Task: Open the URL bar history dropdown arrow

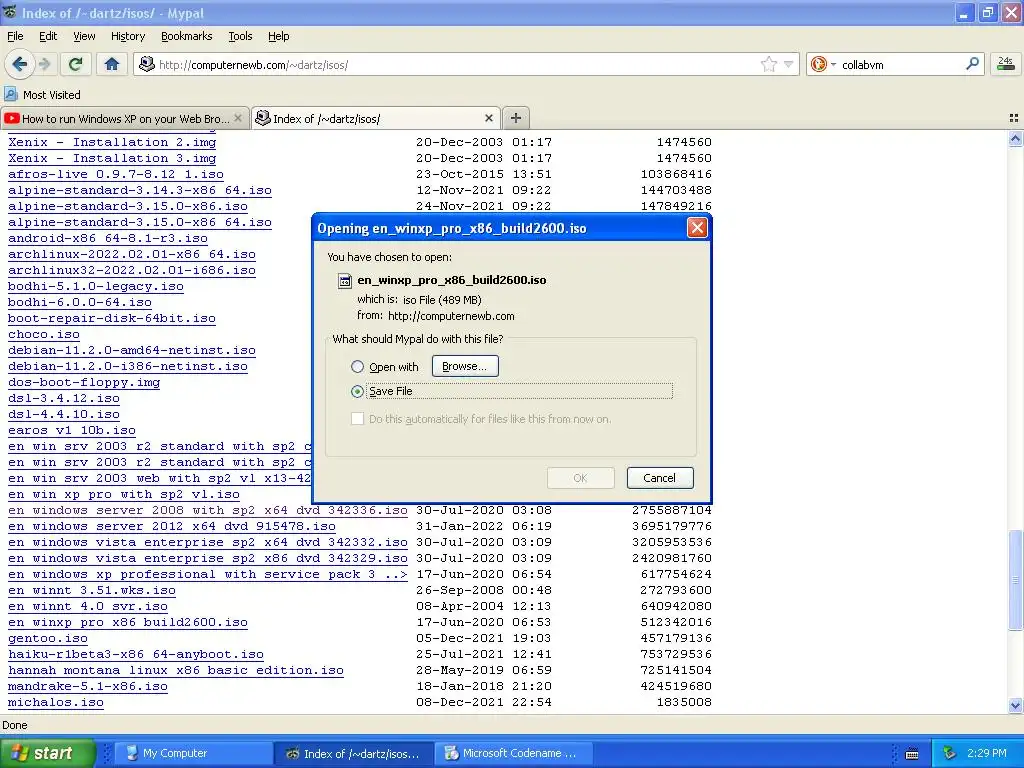Action: (x=788, y=64)
